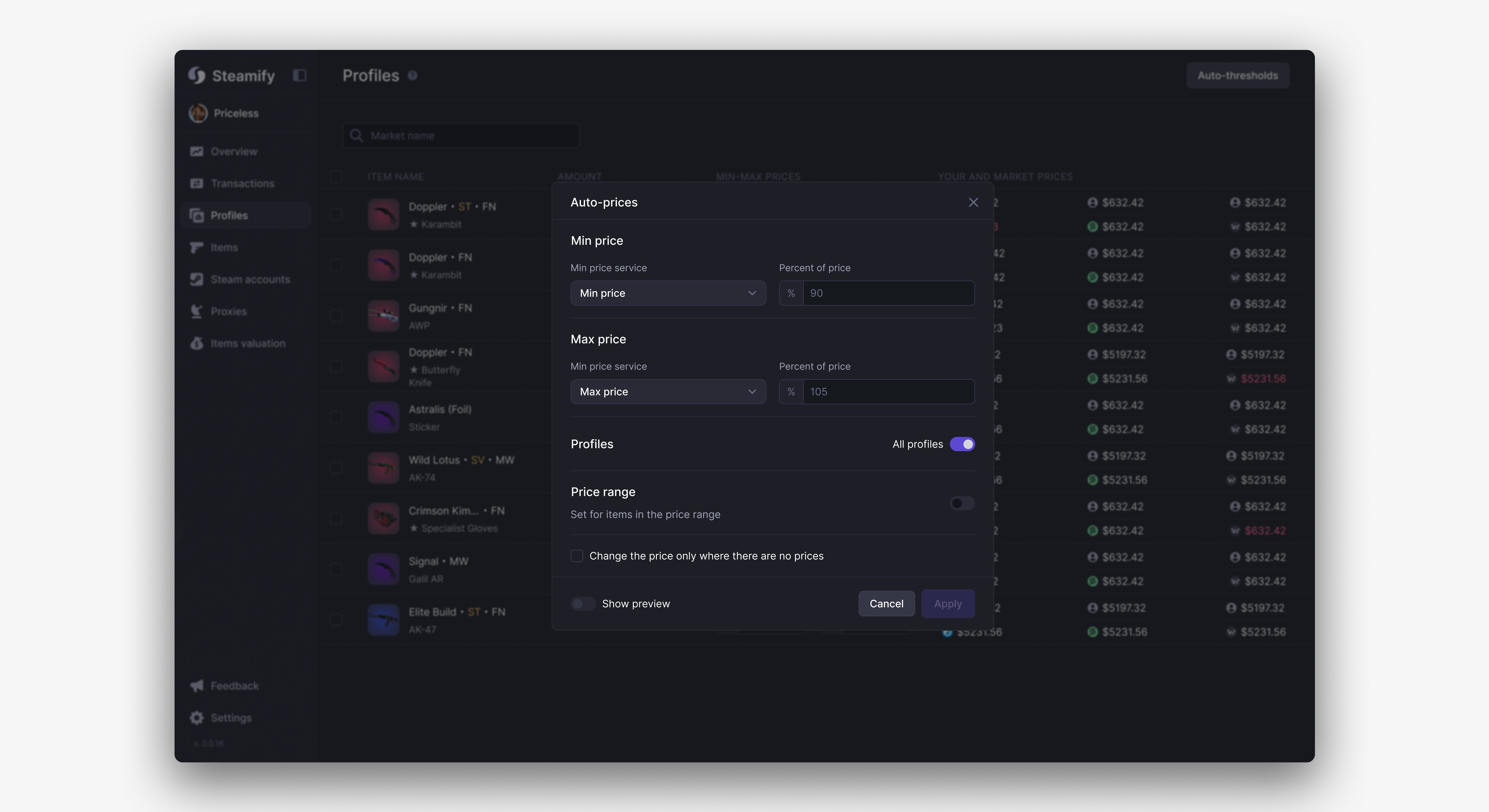1489x812 pixels.
Task: Click the help icon beside Profiles title
Action: 412,76
